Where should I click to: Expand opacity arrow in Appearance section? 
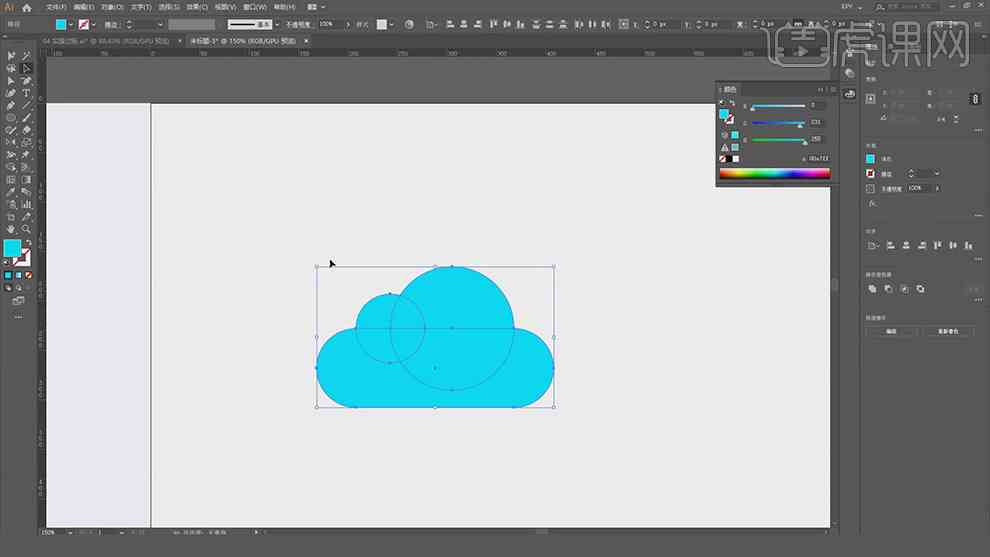click(x=938, y=188)
